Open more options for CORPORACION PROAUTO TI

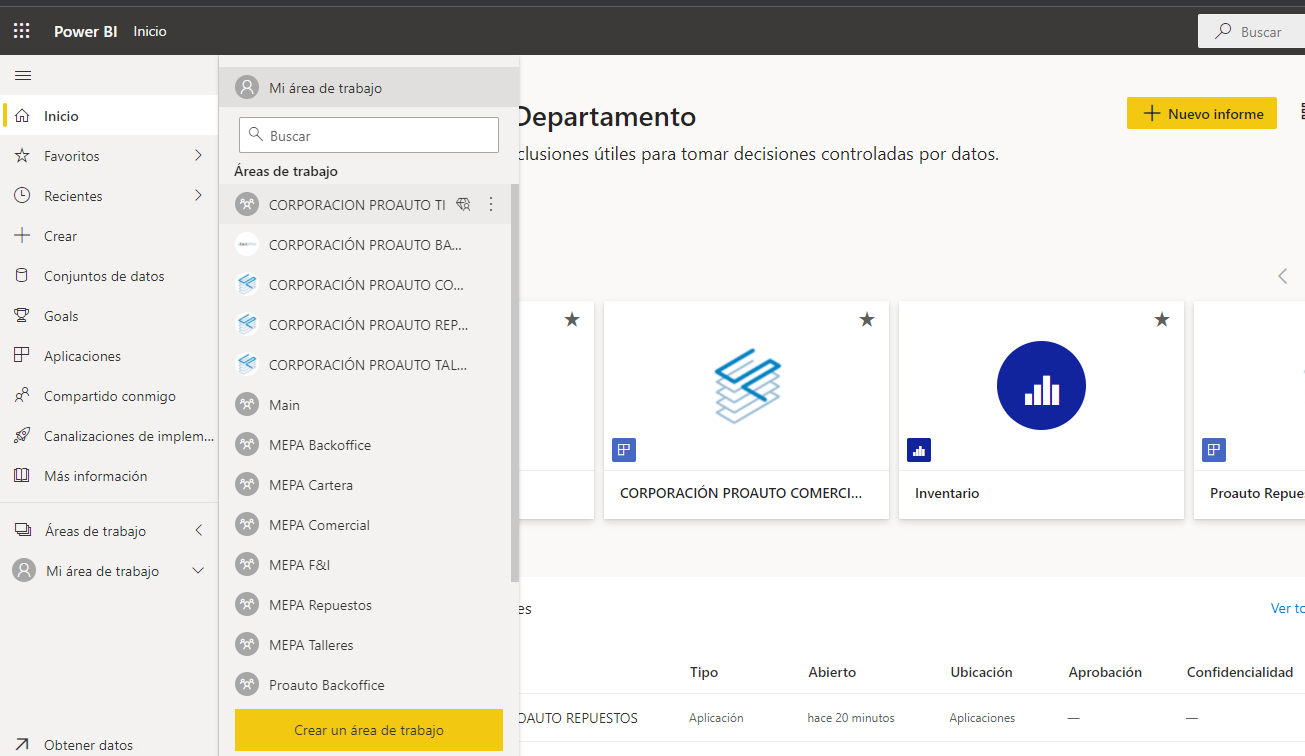[x=490, y=205]
